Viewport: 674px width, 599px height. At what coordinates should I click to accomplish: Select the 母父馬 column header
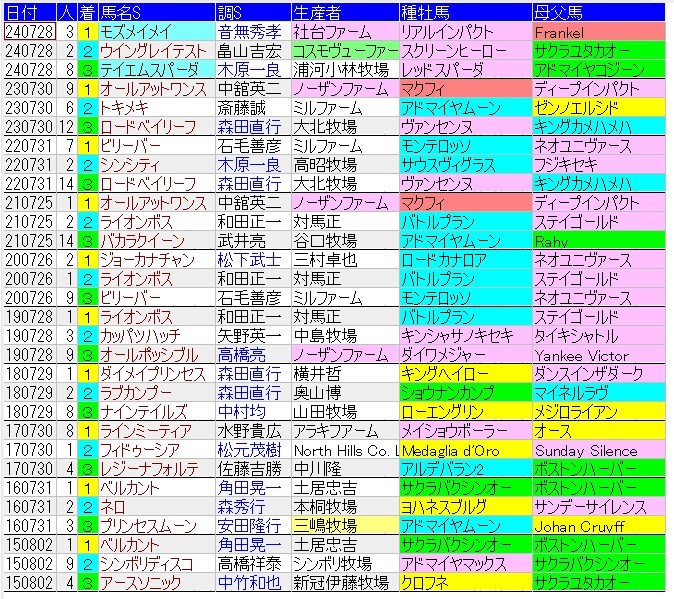click(599, 13)
